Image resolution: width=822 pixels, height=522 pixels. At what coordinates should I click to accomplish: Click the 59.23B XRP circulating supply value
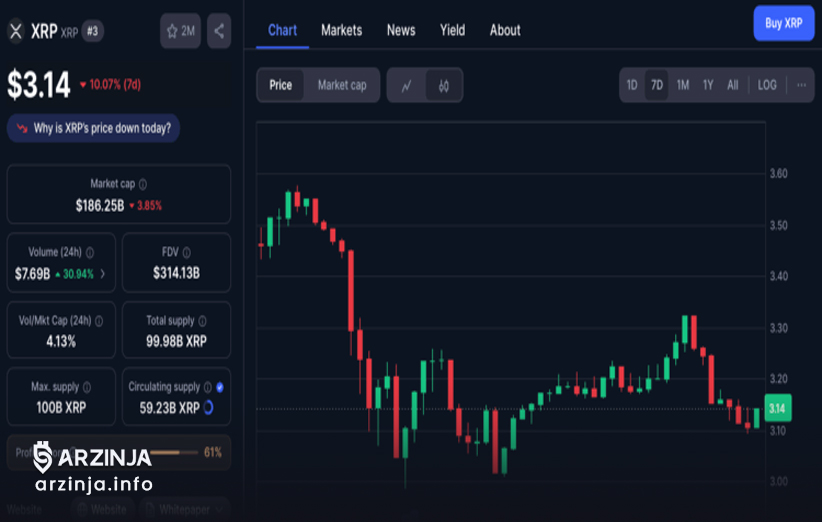click(169, 408)
